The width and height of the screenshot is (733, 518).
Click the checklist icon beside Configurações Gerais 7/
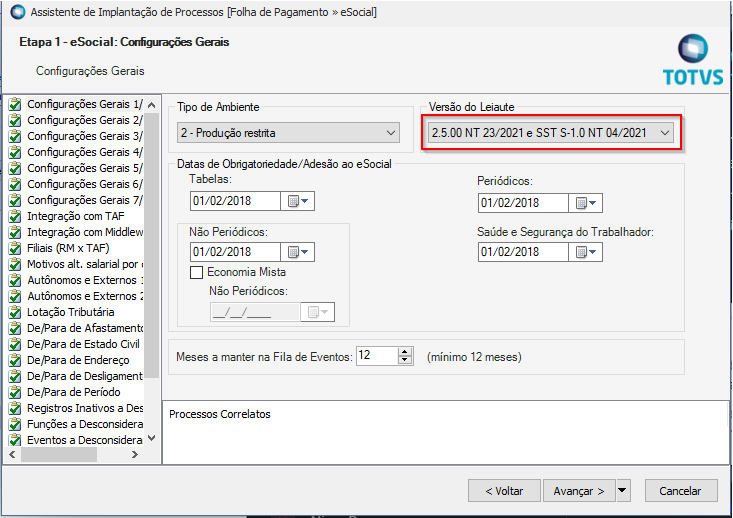tap(15, 200)
